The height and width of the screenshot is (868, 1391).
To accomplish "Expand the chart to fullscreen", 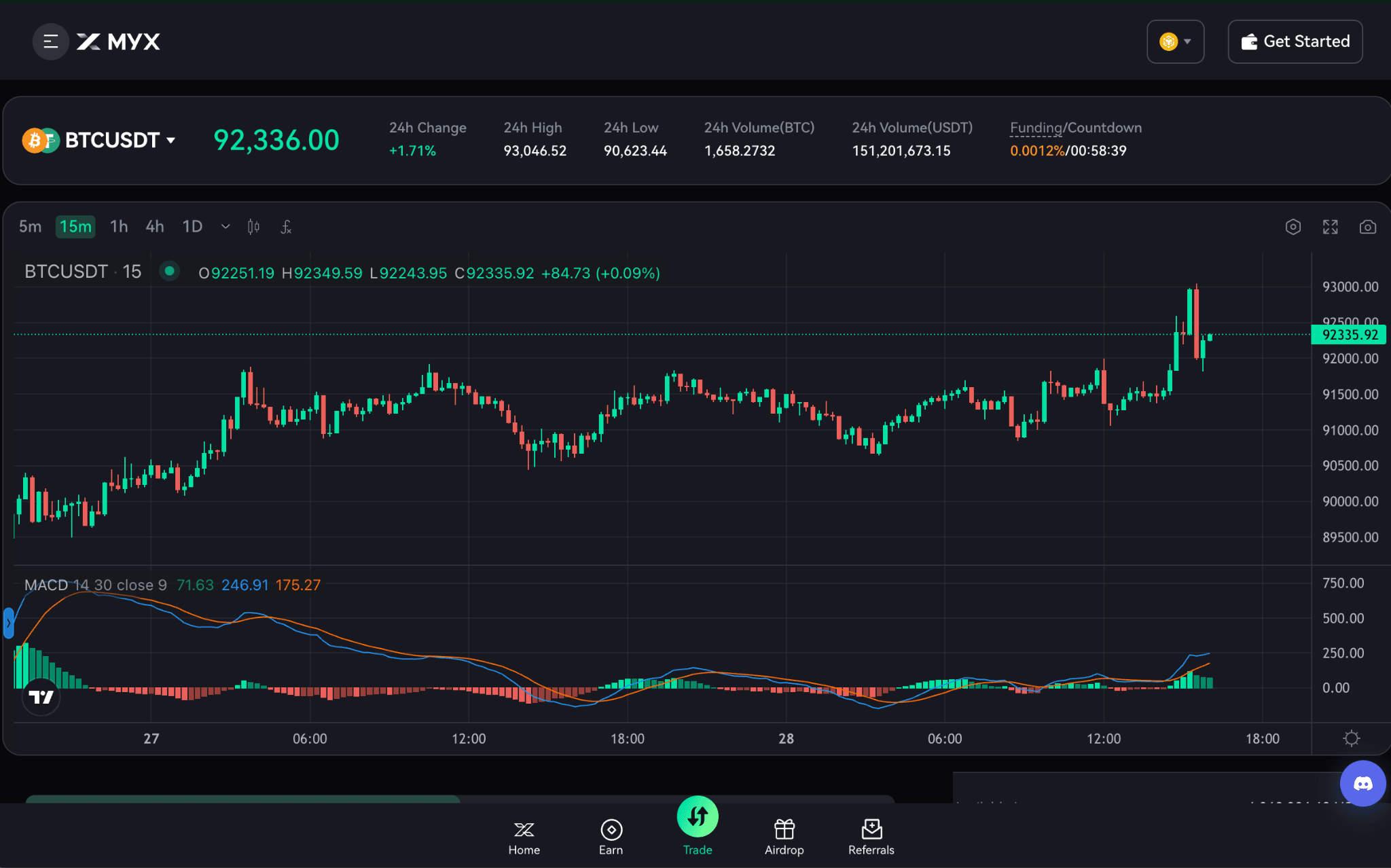I will coord(1331,227).
